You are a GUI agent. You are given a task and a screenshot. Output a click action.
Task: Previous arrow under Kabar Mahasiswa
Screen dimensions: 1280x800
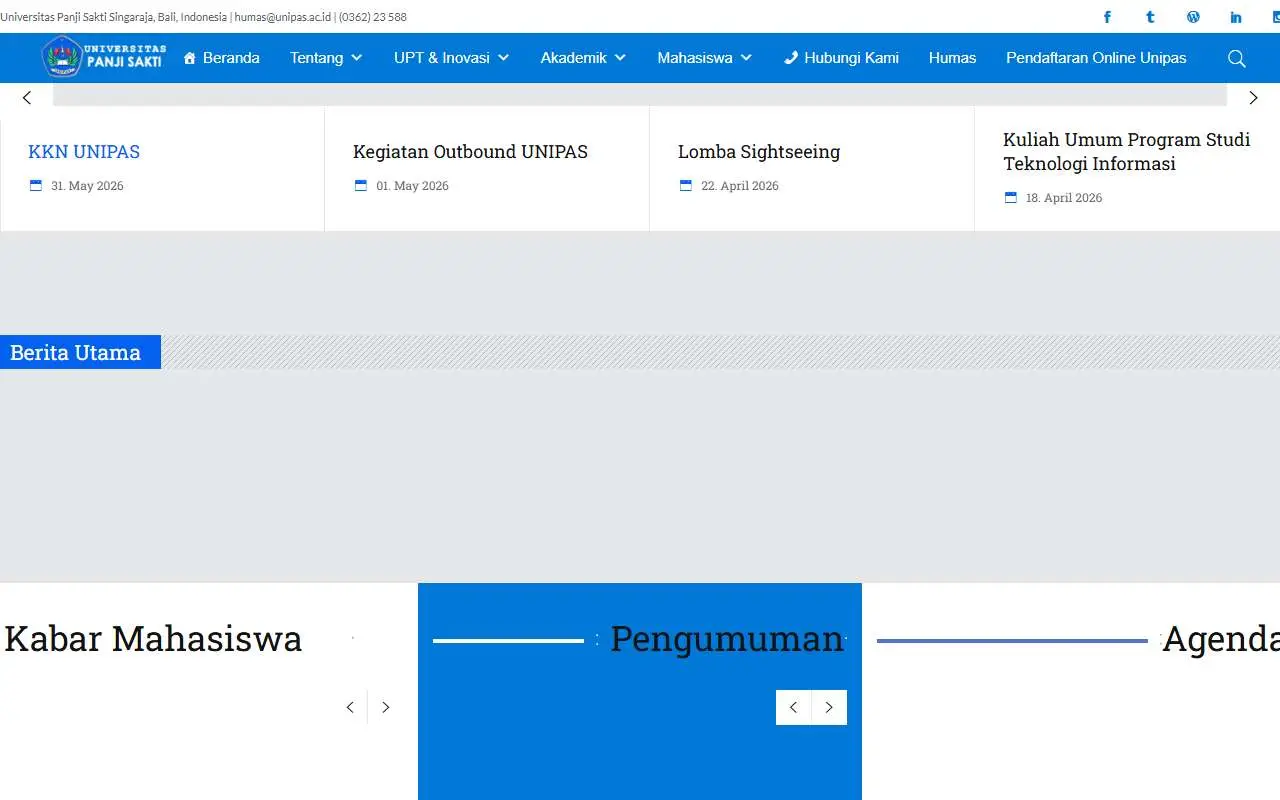(350, 707)
